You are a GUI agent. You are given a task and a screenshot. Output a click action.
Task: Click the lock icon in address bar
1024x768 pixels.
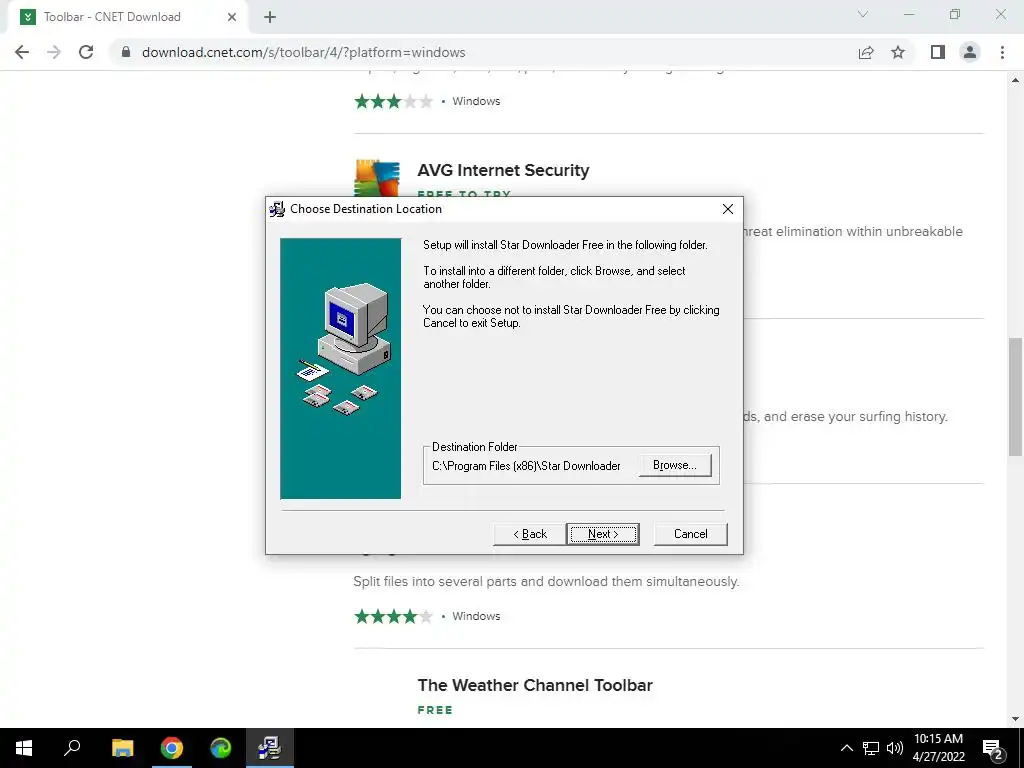pos(126,52)
